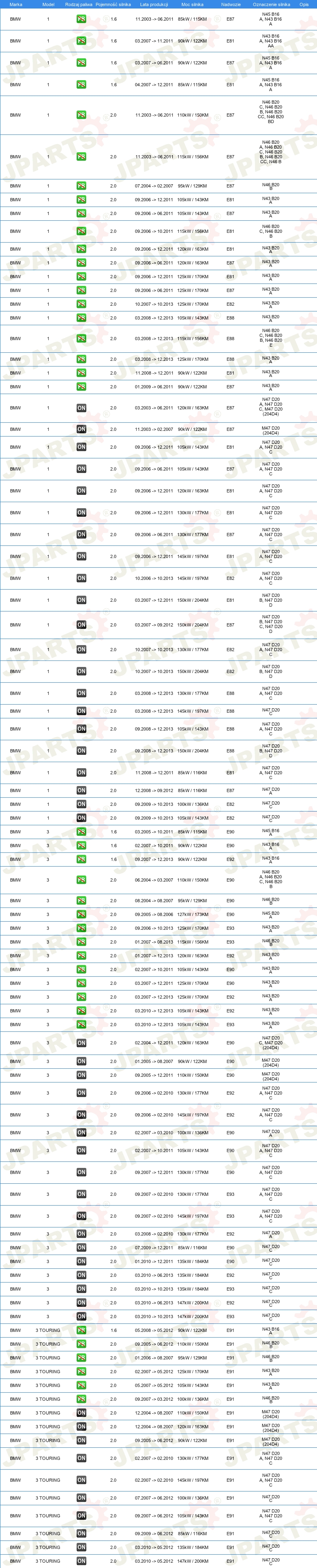Click the PB fuel icon in the 09.2007 -> 12.2013 row
The height and width of the screenshot is (1568, 317).
pos(81,859)
